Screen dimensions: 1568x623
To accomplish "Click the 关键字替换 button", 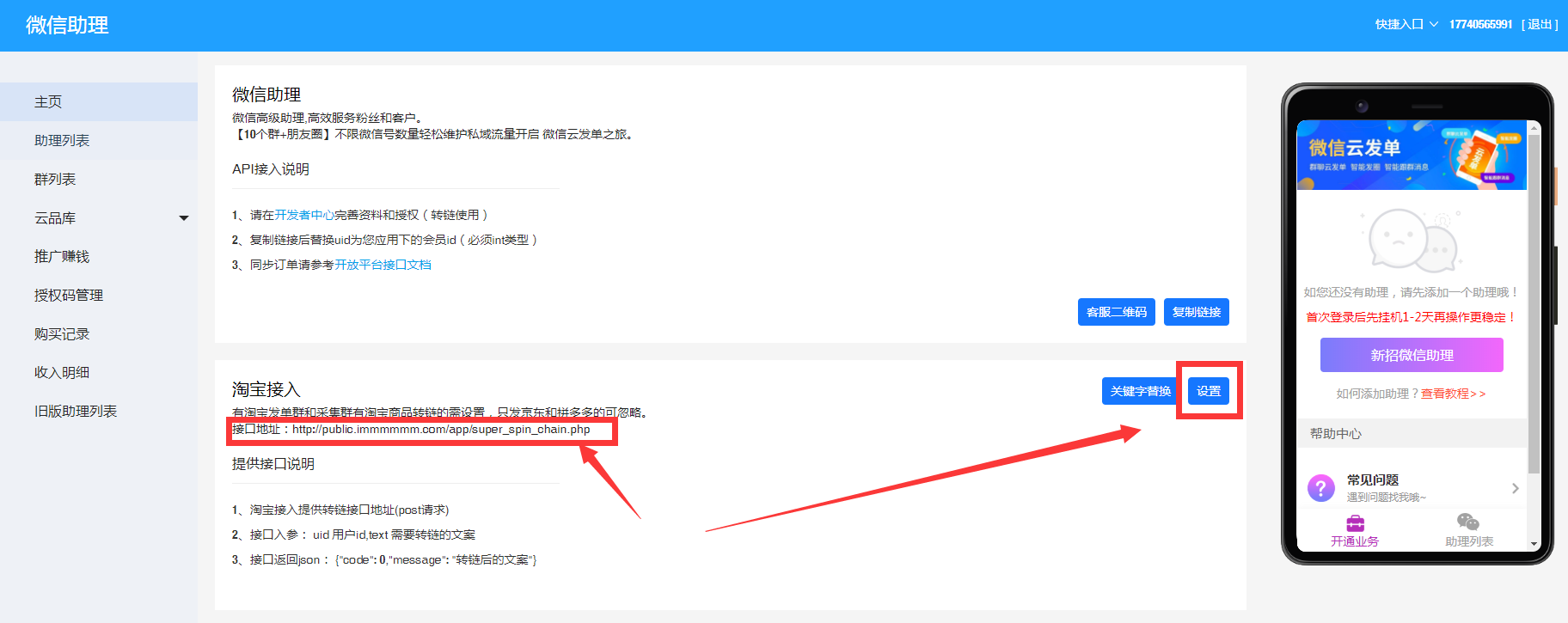I will [1141, 391].
